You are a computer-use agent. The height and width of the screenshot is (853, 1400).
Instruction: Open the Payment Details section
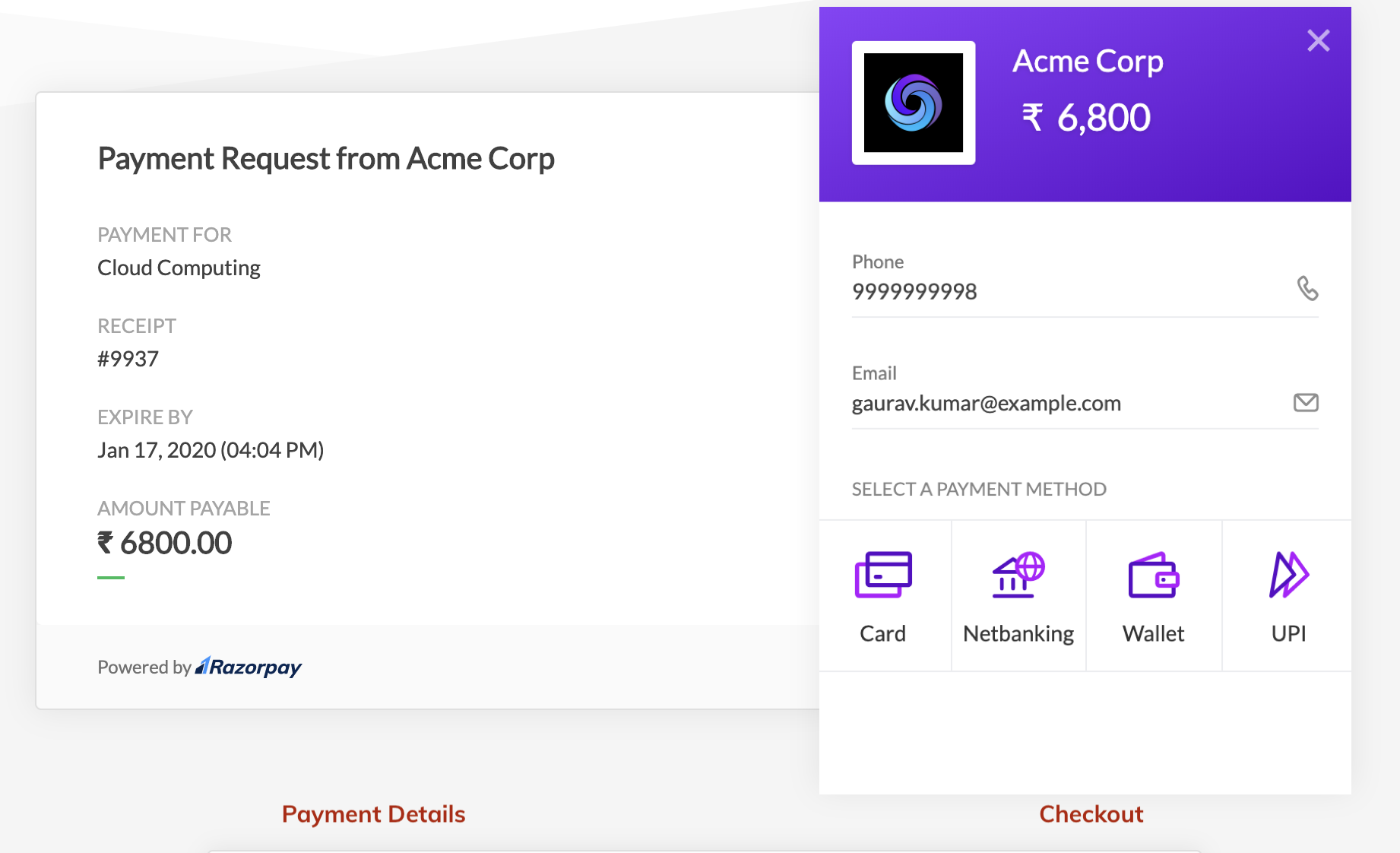click(373, 813)
